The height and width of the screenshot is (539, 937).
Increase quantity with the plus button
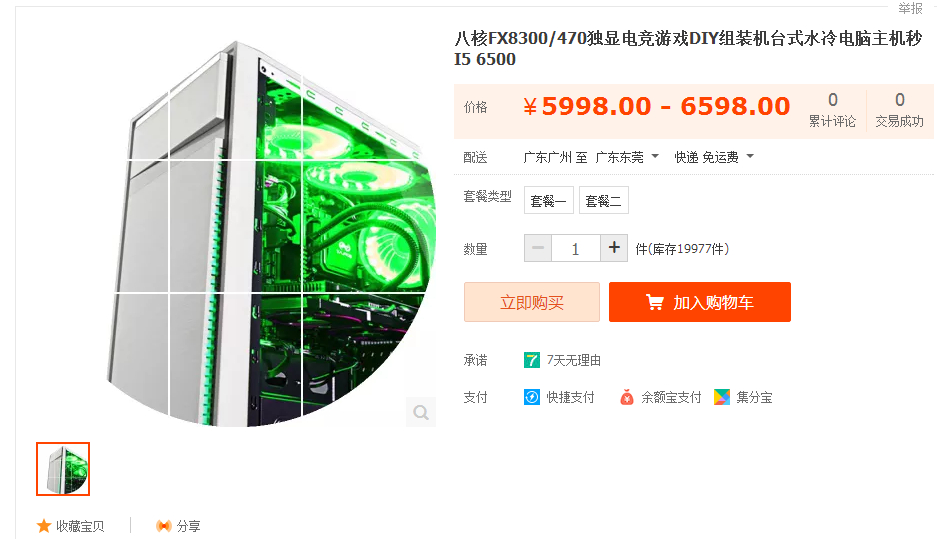coord(614,248)
